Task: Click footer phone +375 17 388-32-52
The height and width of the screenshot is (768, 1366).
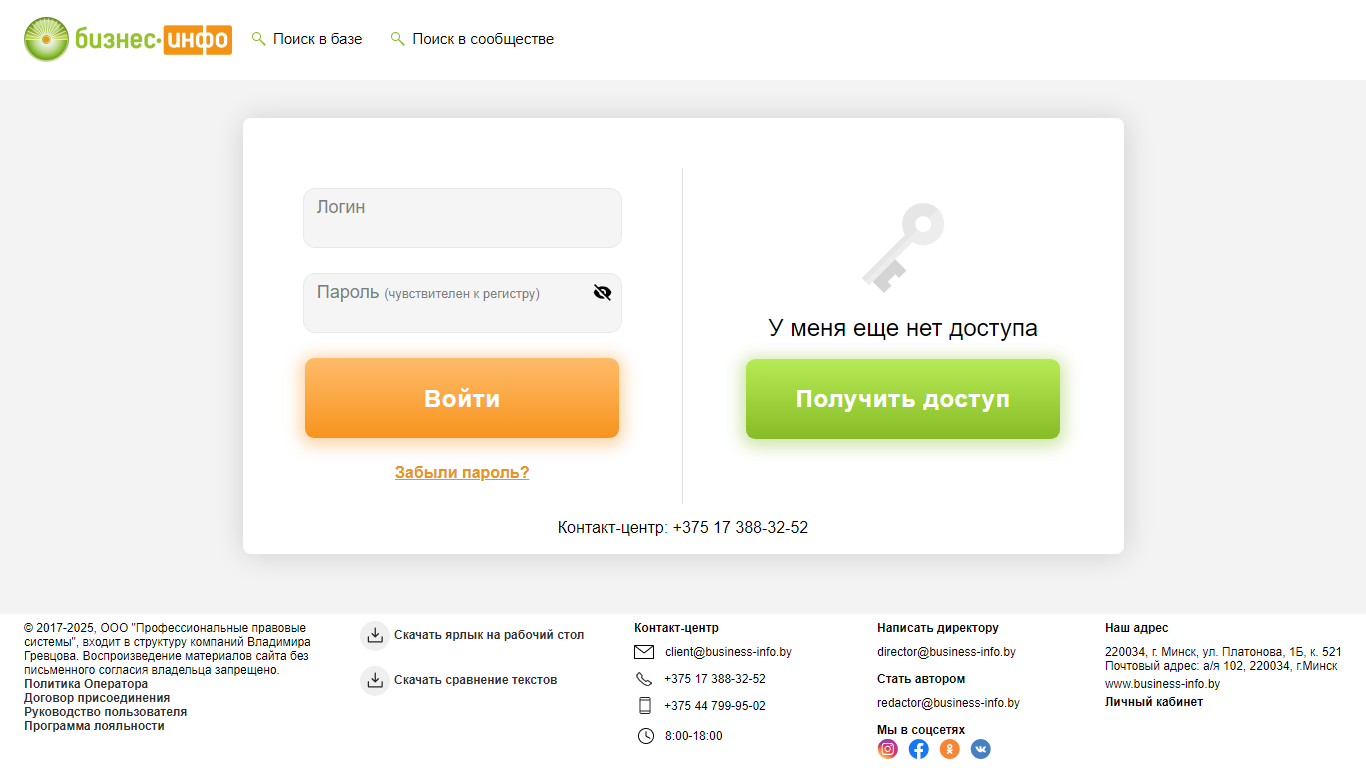Action: (715, 679)
